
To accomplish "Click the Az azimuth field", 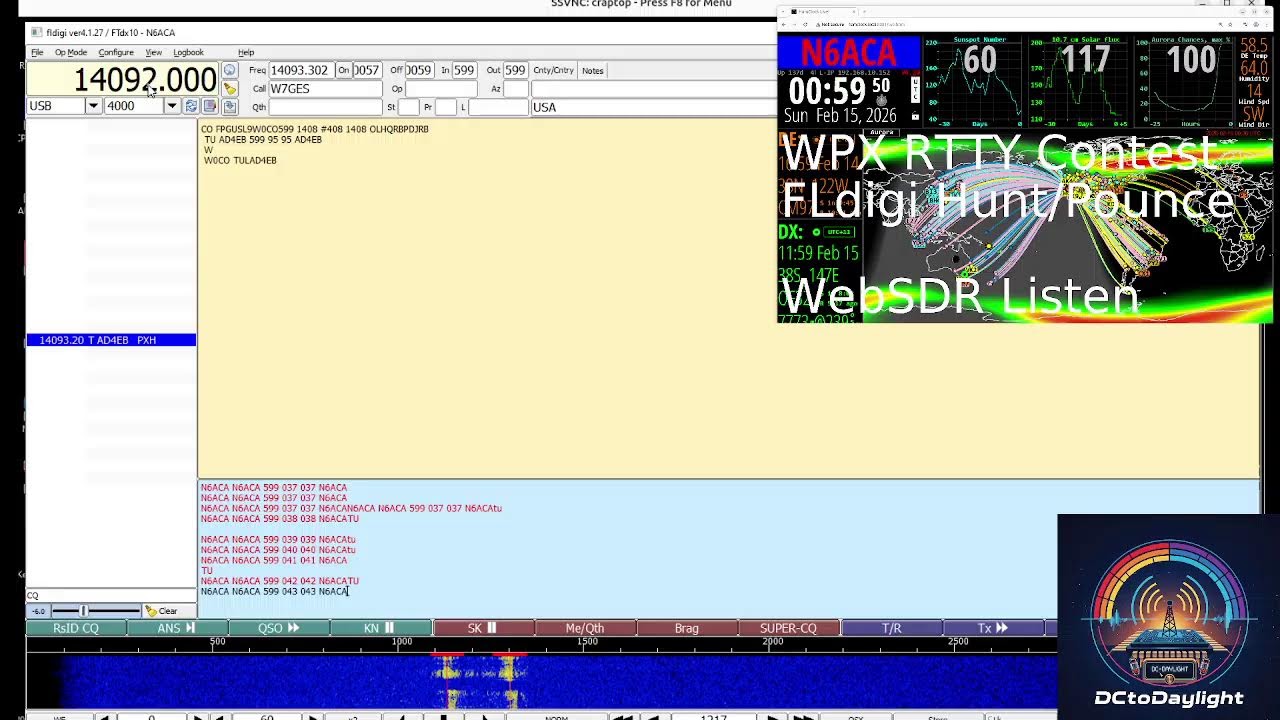I will click(x=515, y=88).
